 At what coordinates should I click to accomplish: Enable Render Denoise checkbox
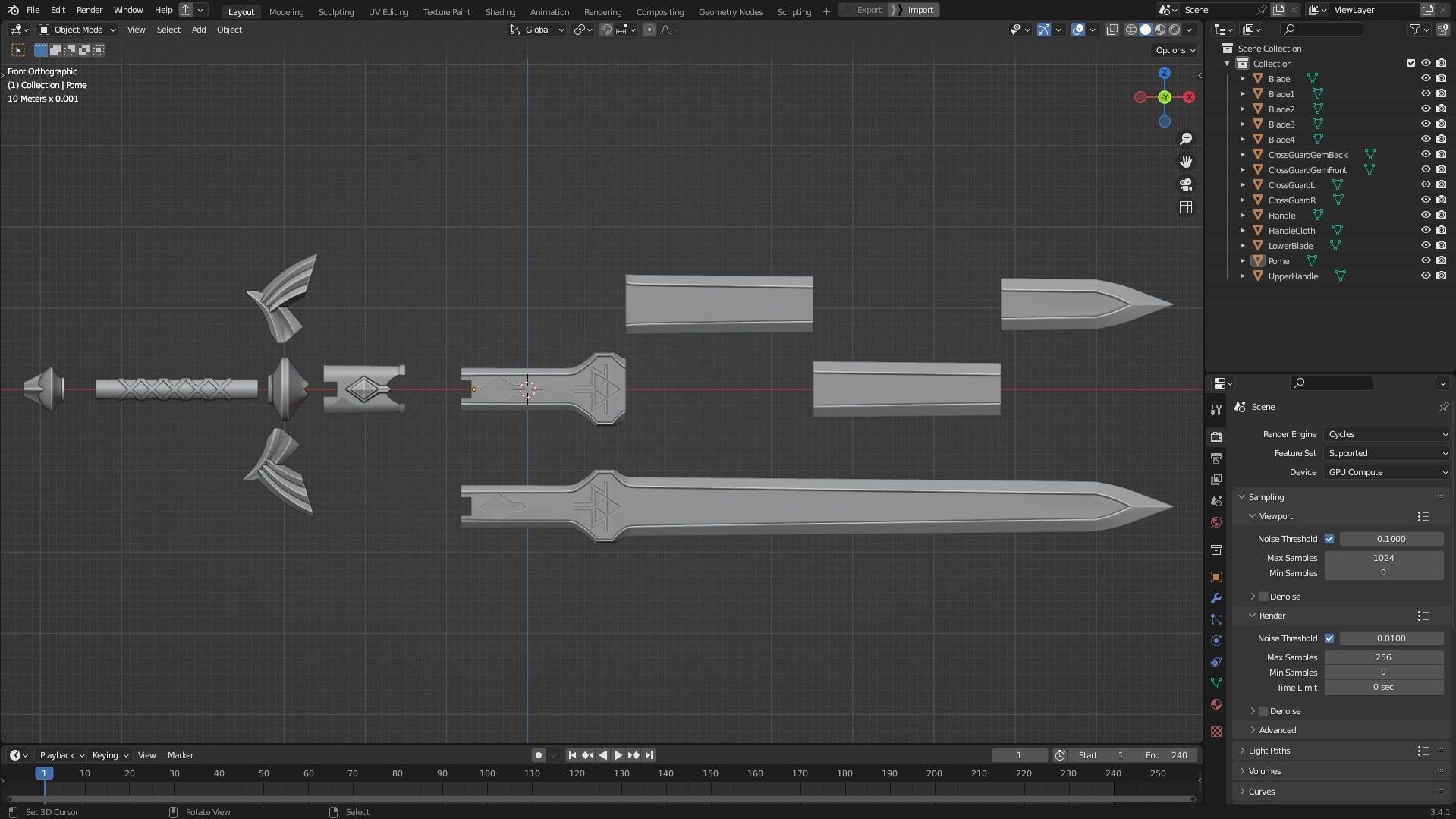[x=1263, y=711]
